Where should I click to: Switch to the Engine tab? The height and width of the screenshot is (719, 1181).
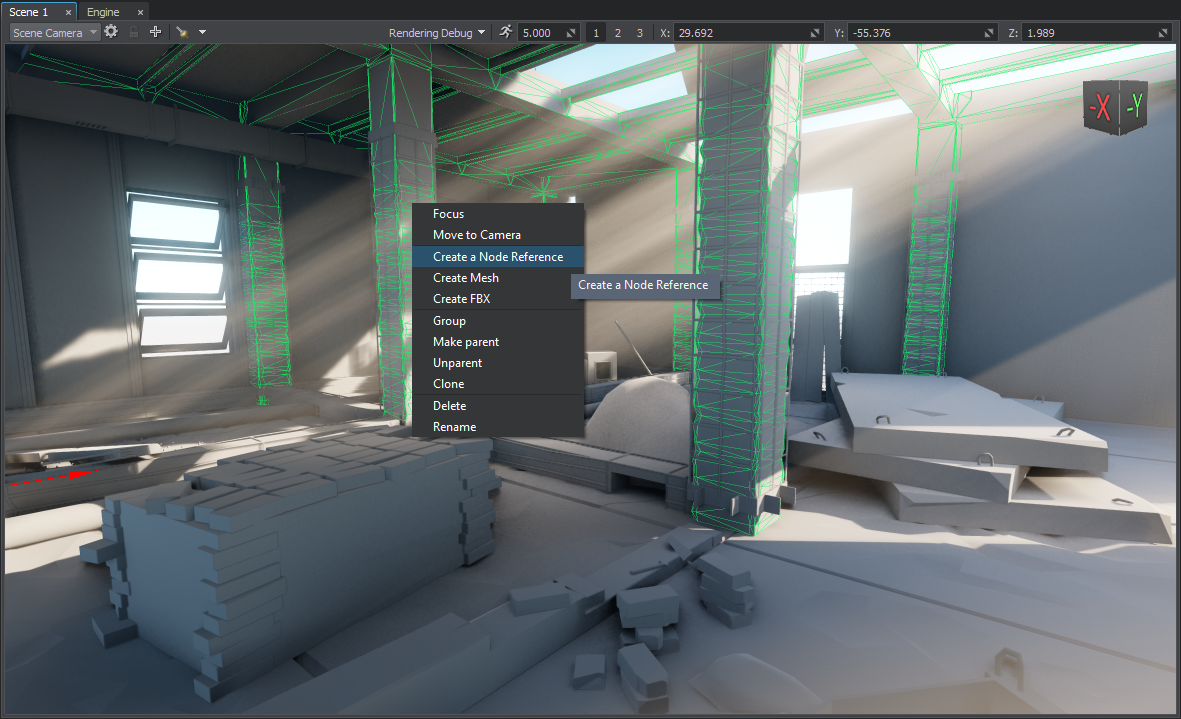[x=103, y=12]
